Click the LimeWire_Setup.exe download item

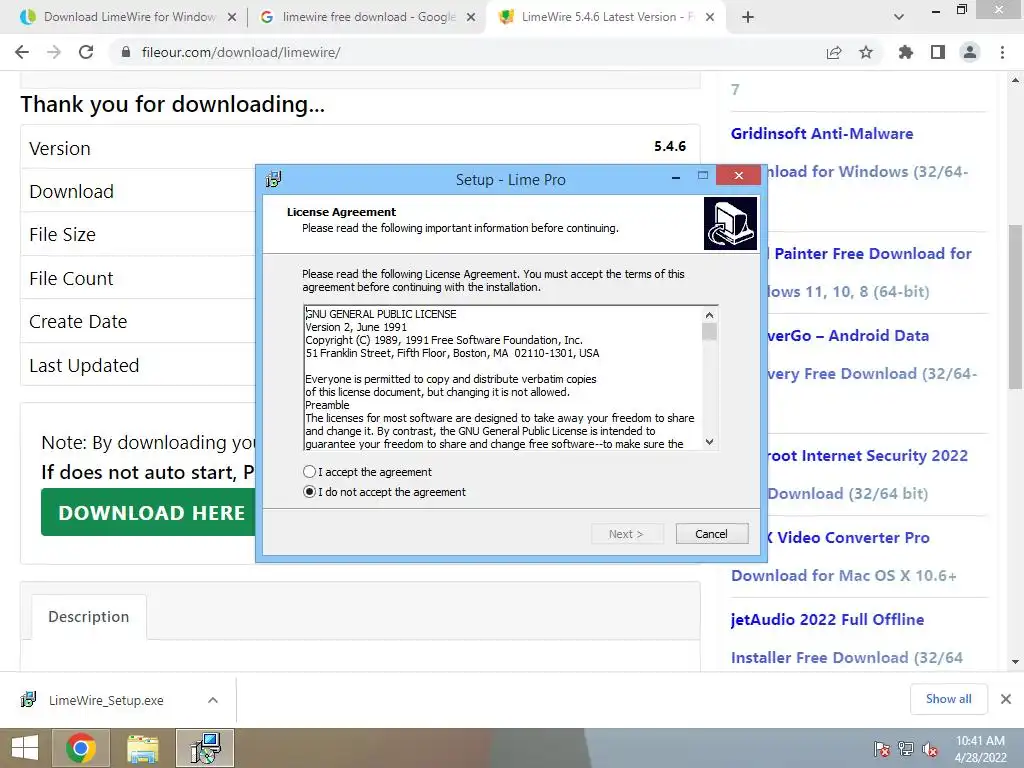tap(106, 700)
